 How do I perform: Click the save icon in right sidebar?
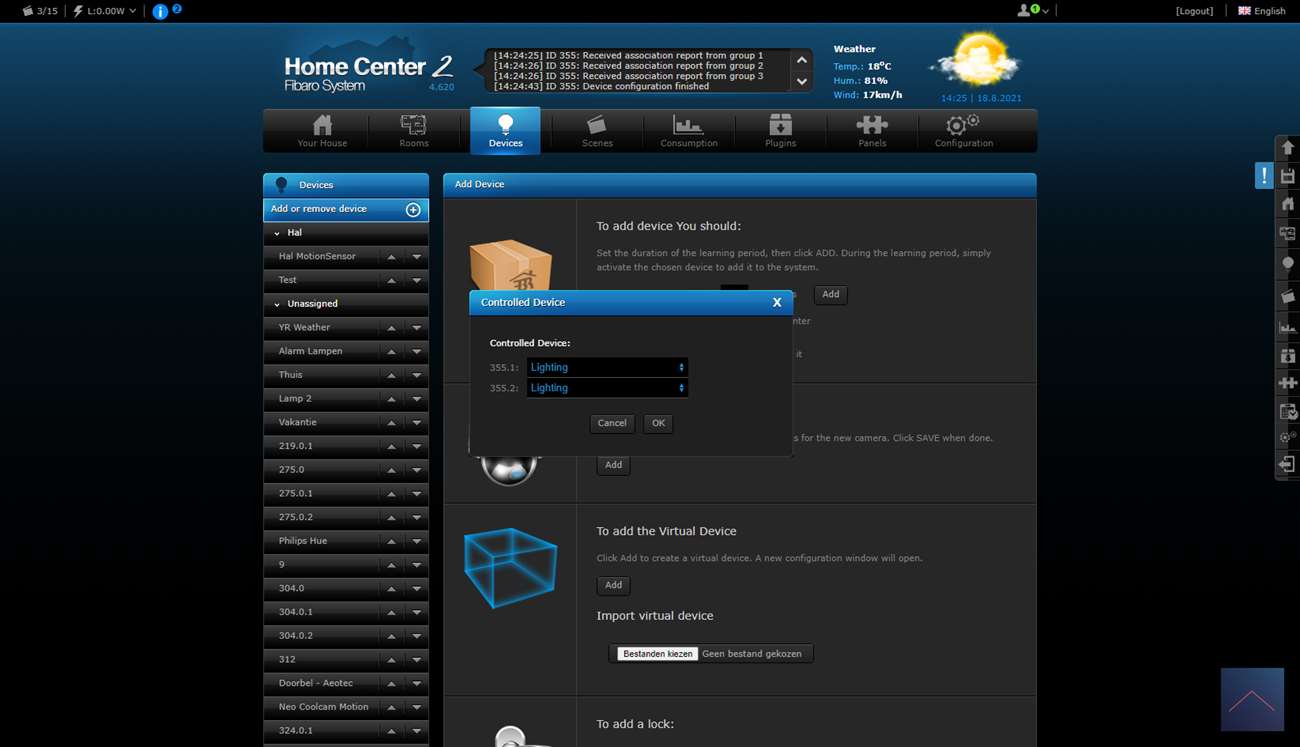(1287, 176)
